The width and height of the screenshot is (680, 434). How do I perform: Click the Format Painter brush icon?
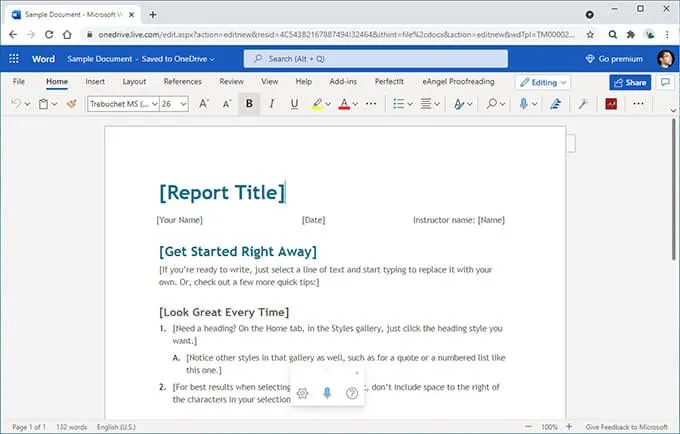click(71, 103)
